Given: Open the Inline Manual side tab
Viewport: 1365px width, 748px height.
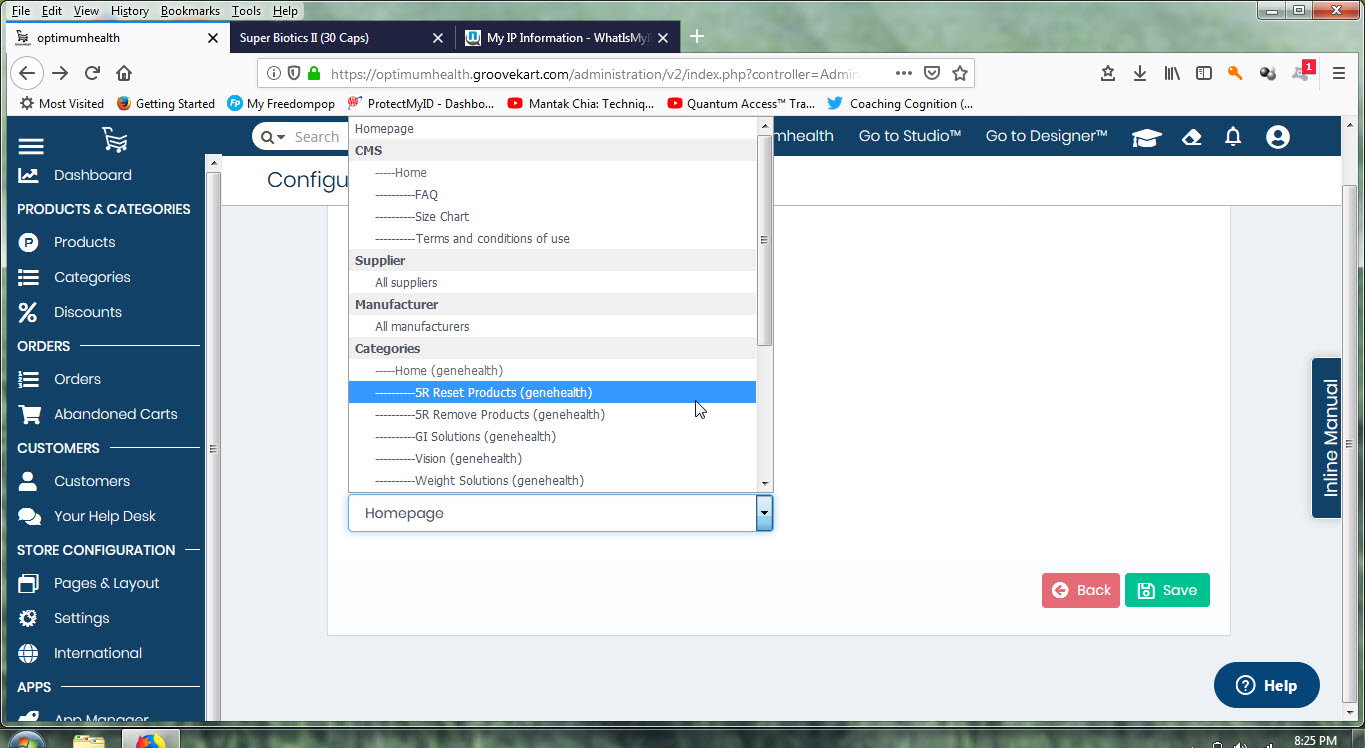Looking at the screenshot, I should (1327, 438).
